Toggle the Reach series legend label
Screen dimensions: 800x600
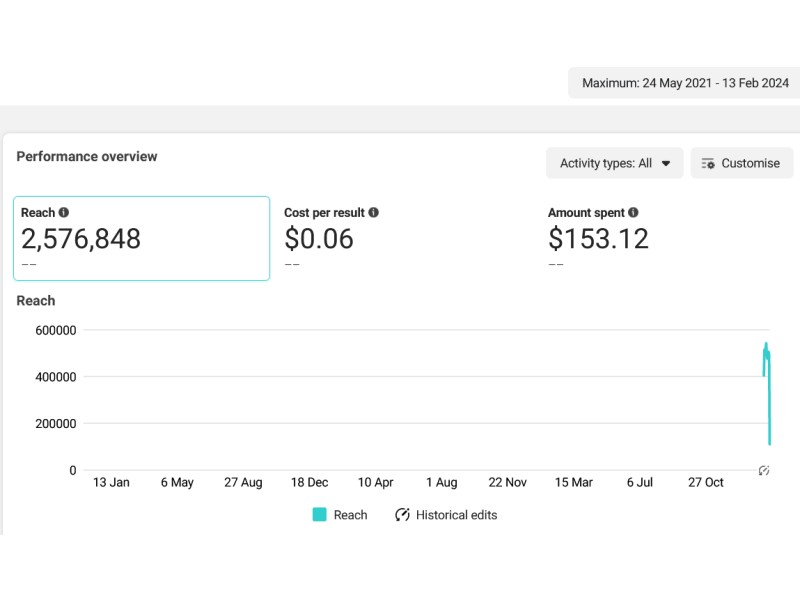point(350,515)
